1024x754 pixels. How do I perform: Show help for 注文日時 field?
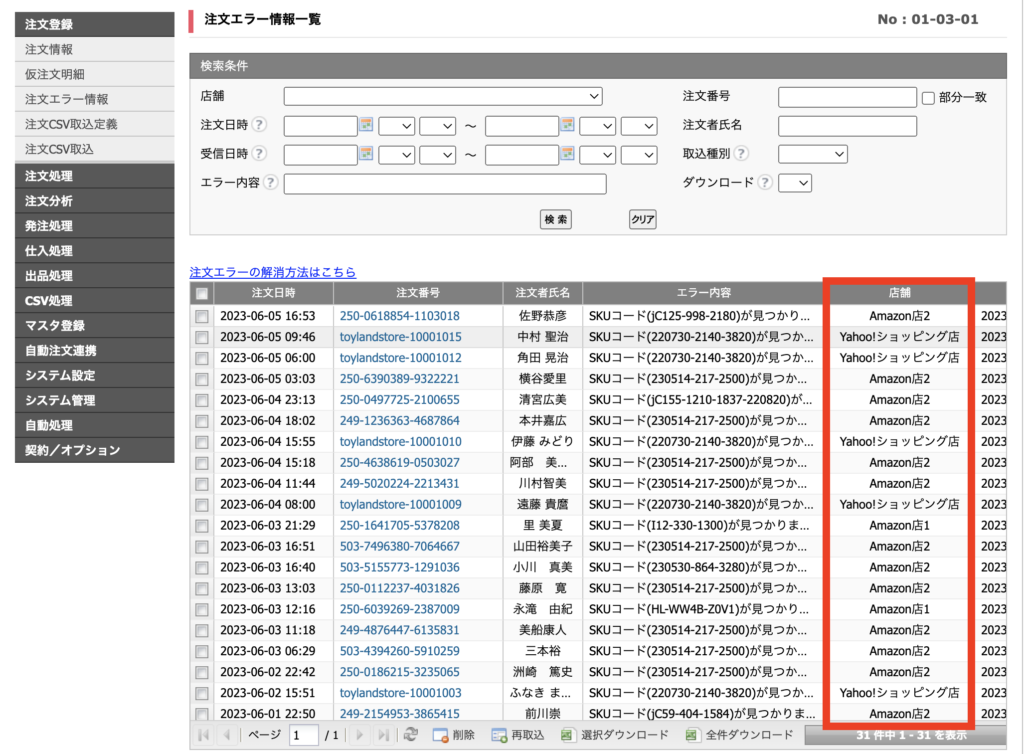[x=259, y=124]
